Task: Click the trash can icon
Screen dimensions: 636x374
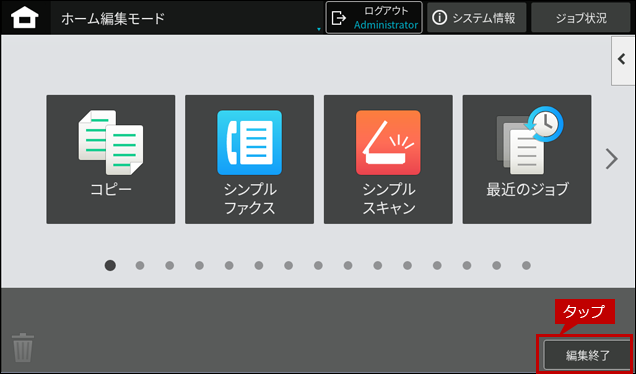Action: [x=23, y=347]
